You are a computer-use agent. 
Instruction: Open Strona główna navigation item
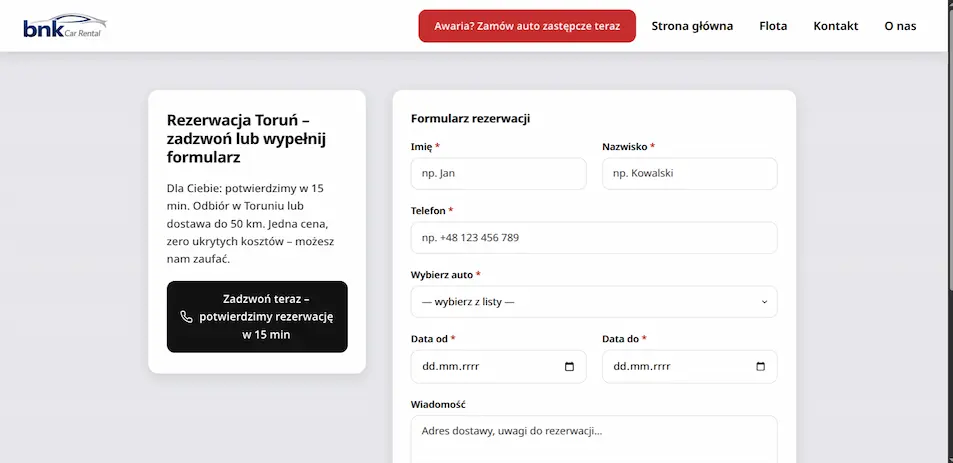click(692, 26)
